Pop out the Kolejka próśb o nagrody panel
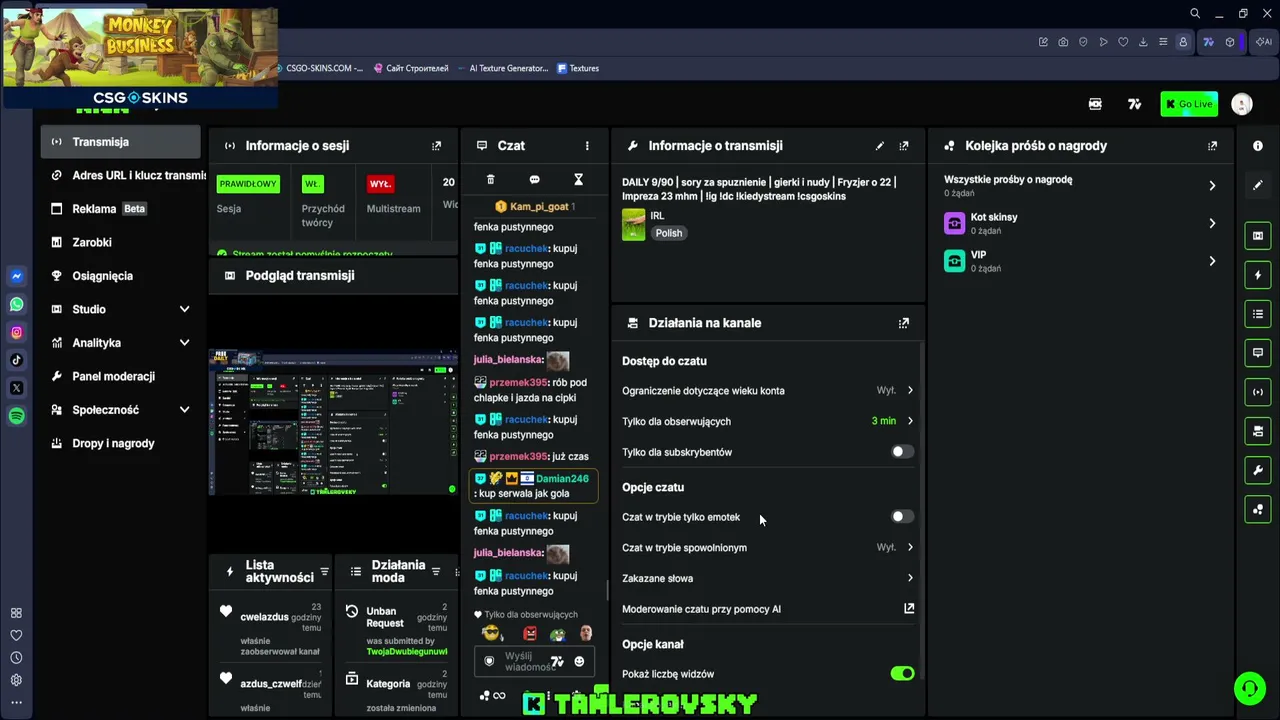The image size is (1280, 720). 1212,146
